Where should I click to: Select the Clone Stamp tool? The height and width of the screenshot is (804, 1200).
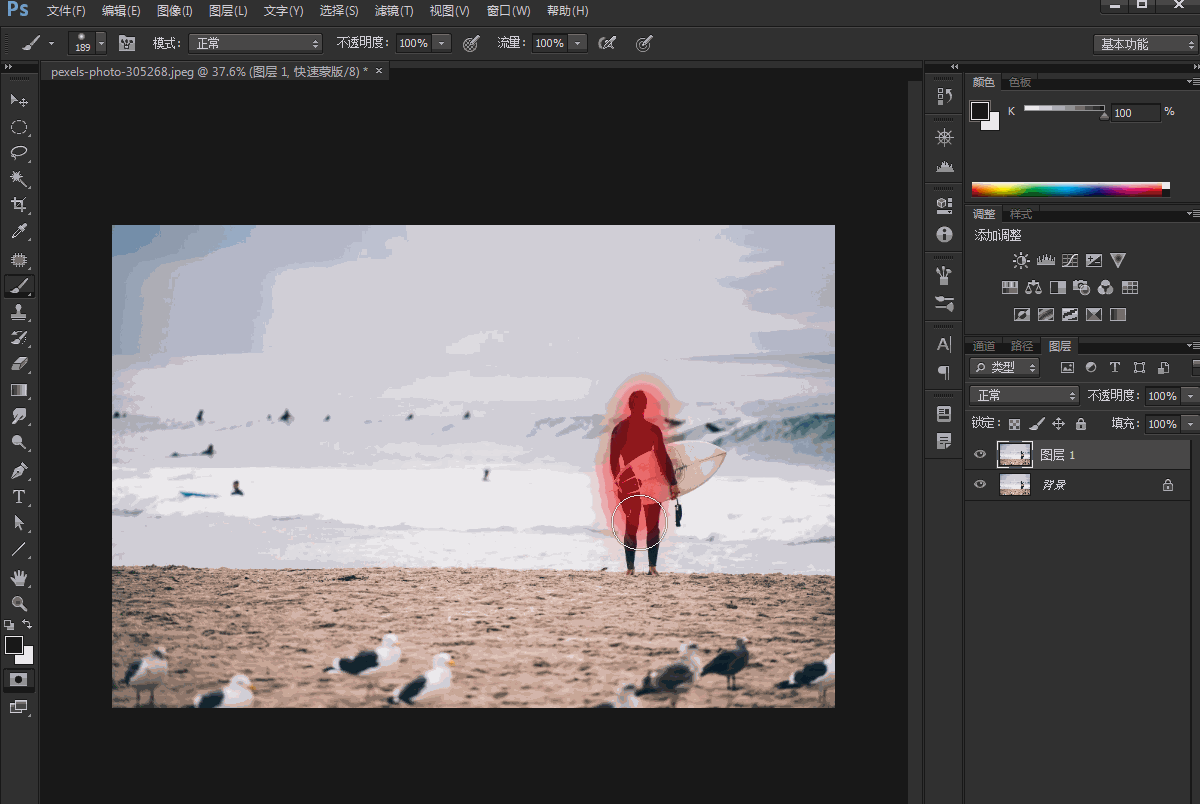(x=19, y=312)
